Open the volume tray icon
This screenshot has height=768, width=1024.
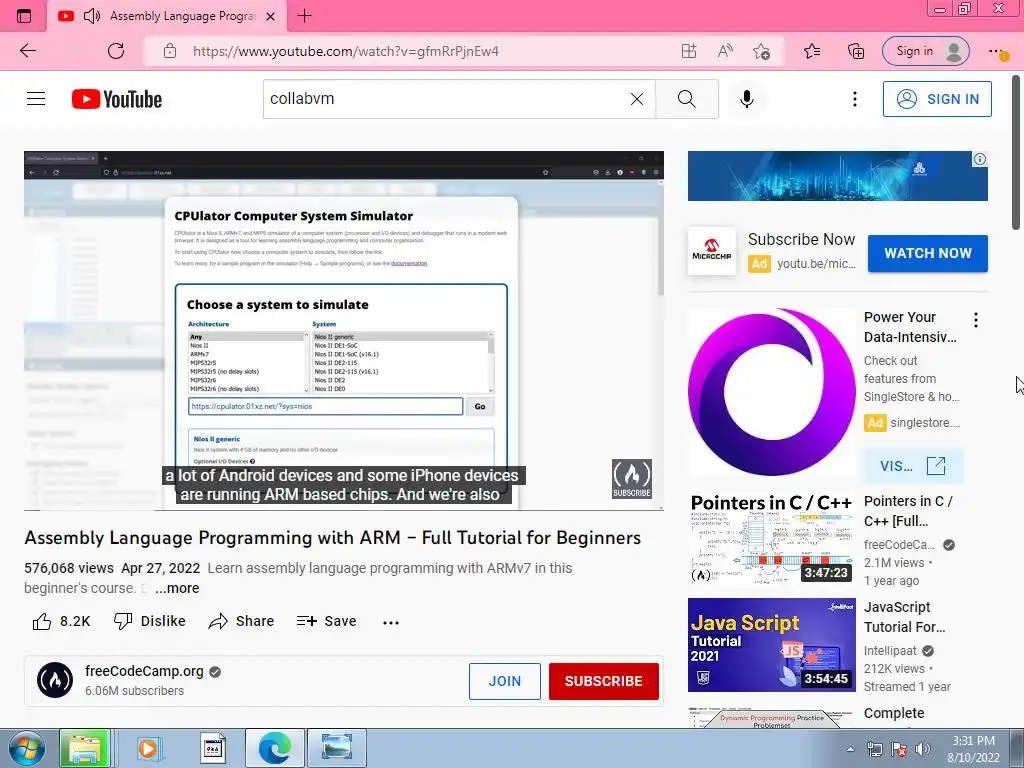922,749
